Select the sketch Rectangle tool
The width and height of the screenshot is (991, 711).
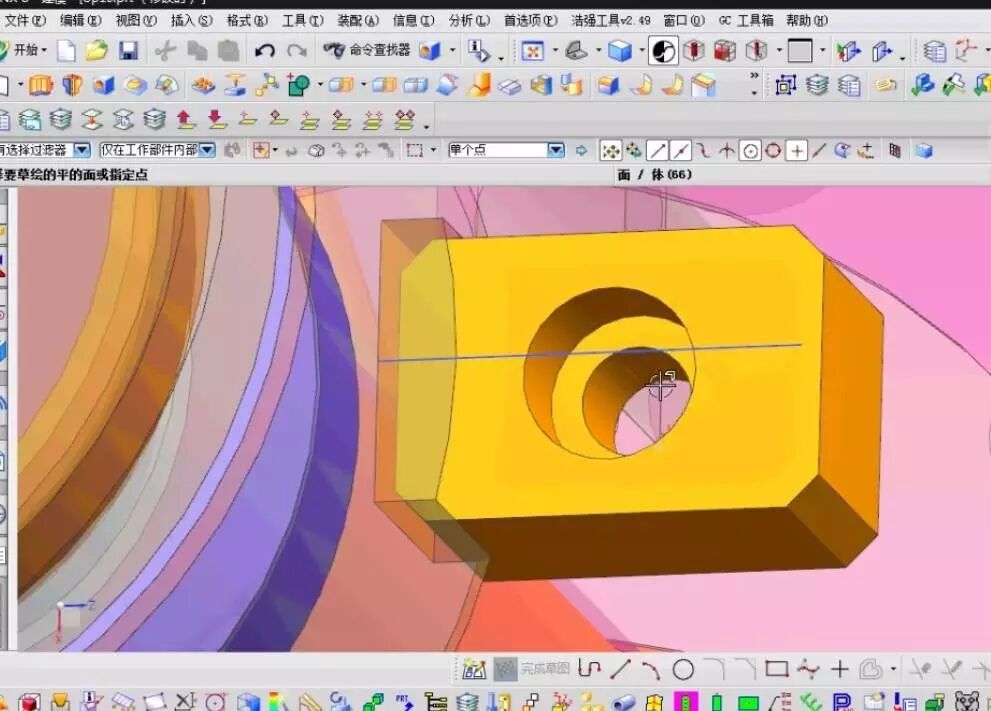777,669
